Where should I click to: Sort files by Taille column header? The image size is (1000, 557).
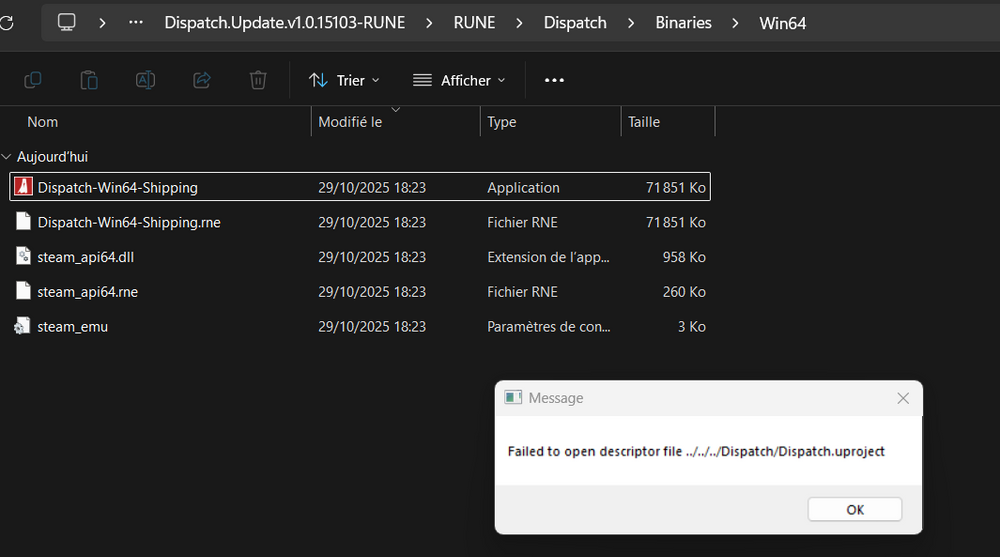(644, 122)
